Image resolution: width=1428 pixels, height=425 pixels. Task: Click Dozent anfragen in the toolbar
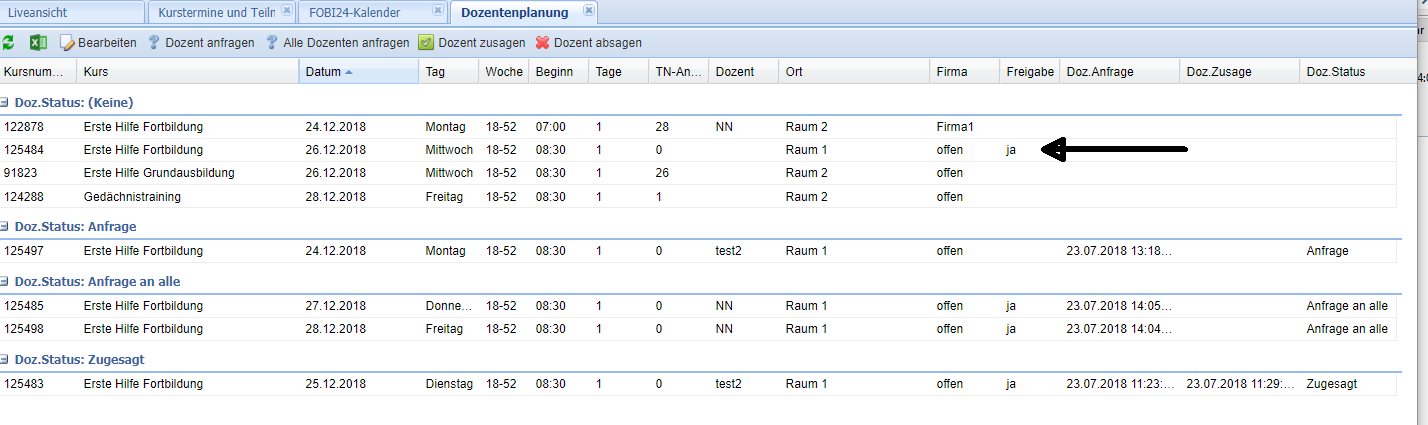click(x=200, y=43)
